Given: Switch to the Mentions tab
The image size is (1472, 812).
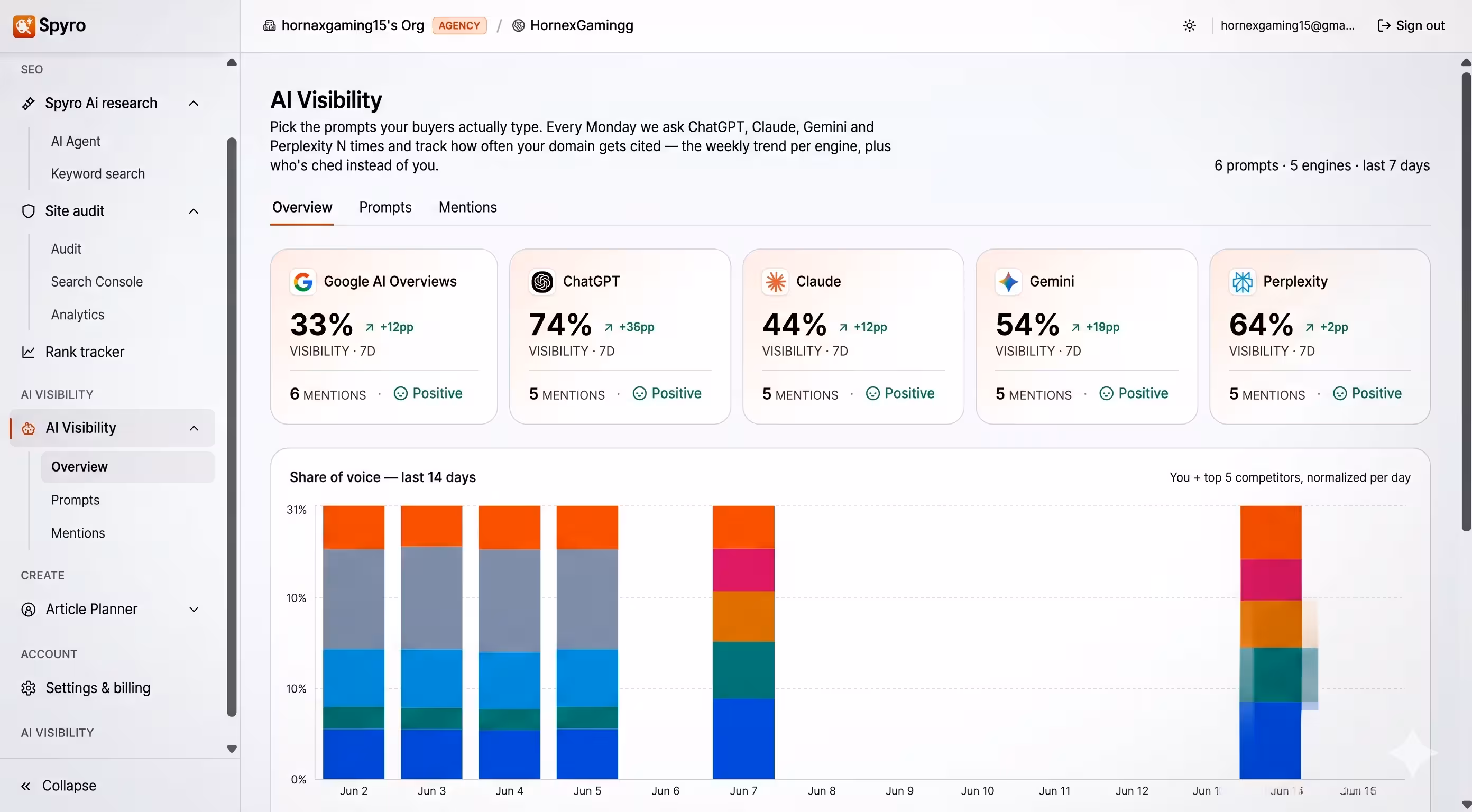Looking at the screenshot, I should pos(467,207).
